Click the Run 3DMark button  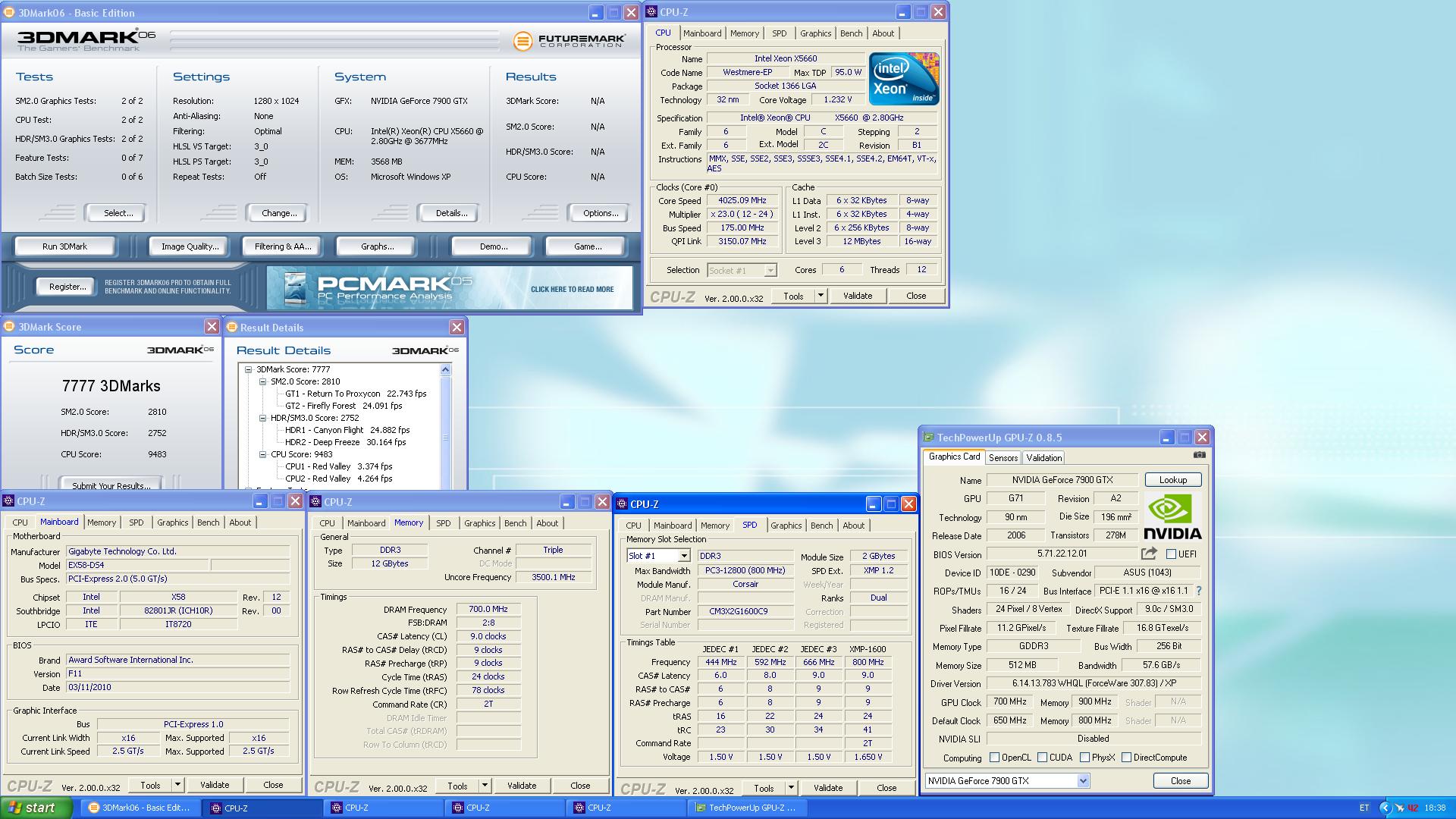pos(65,246)
